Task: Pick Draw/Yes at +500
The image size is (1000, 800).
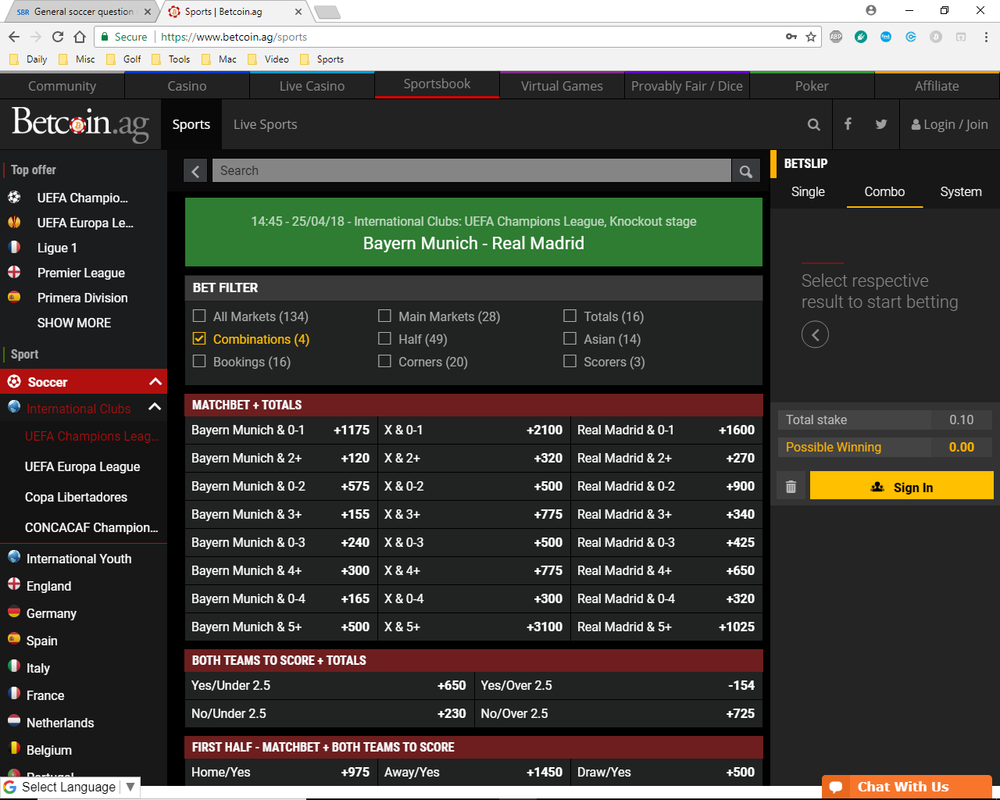Action: coord(666,772)
